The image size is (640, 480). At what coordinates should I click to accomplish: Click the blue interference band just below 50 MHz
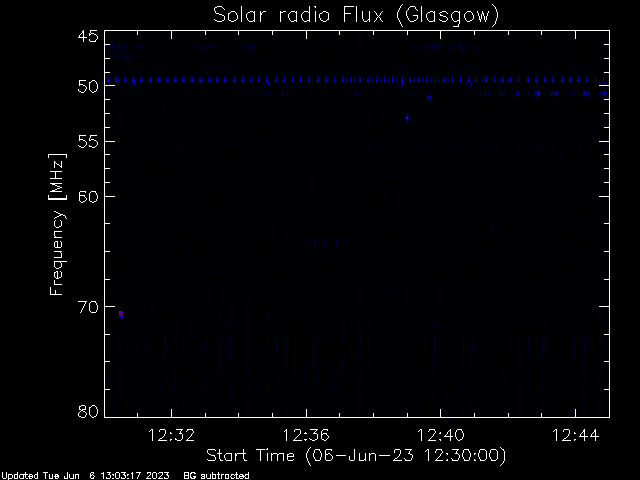pyautogui.click(x=357, y=80)
